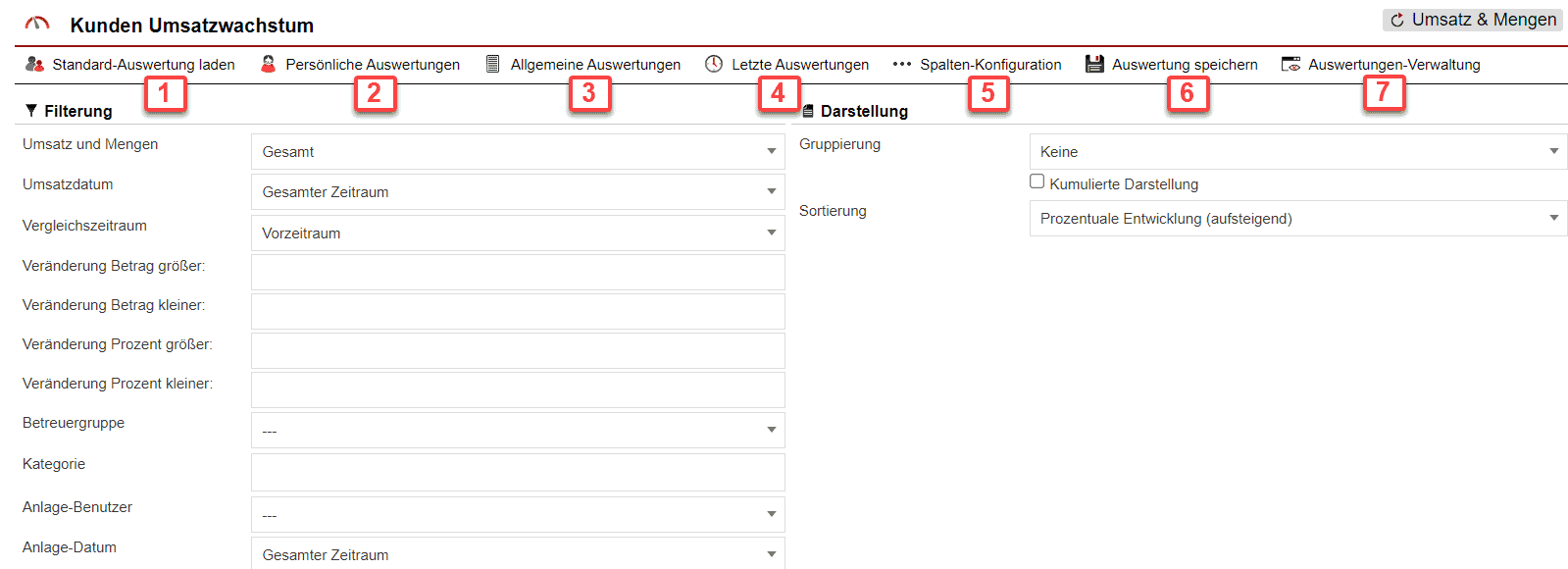Click the Spalten-Konfiguration three-dots icon

click(x=901, y=64)
